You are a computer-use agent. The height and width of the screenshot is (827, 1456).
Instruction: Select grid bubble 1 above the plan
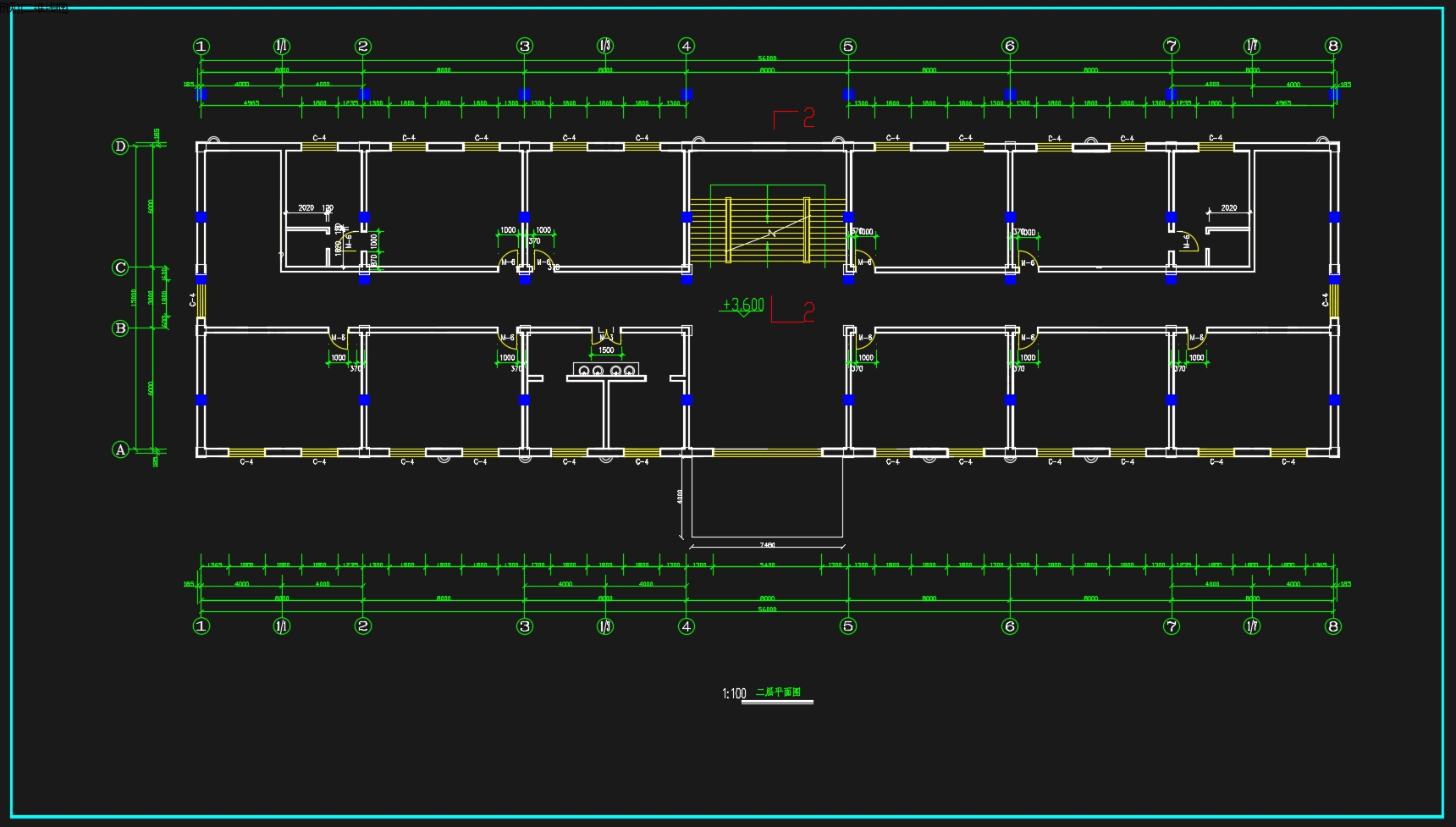[x=201, y=47]
